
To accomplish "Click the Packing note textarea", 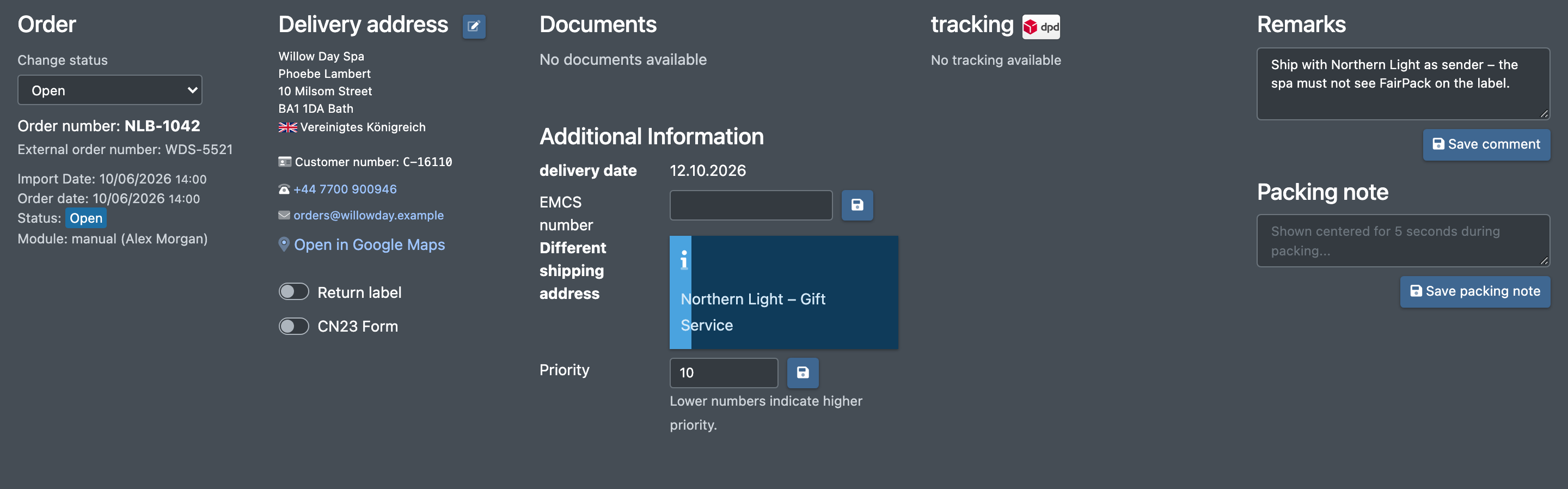I will click(x=1403, y=241).
